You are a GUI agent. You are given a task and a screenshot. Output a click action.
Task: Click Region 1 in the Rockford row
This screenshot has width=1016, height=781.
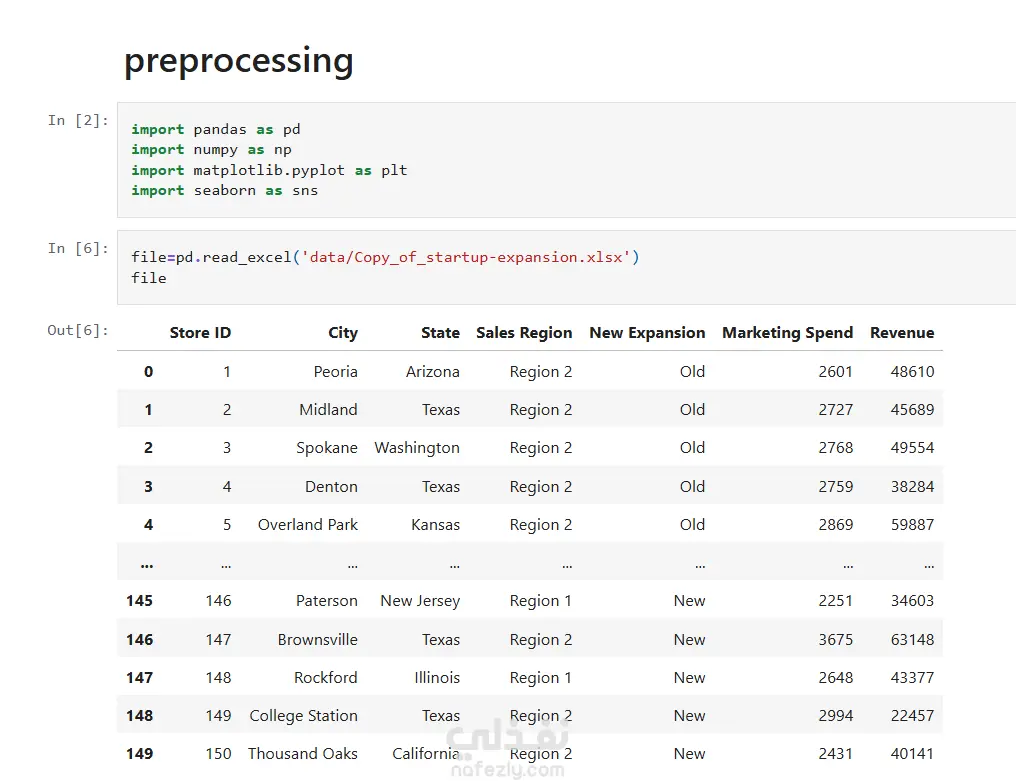coord(541,677)
